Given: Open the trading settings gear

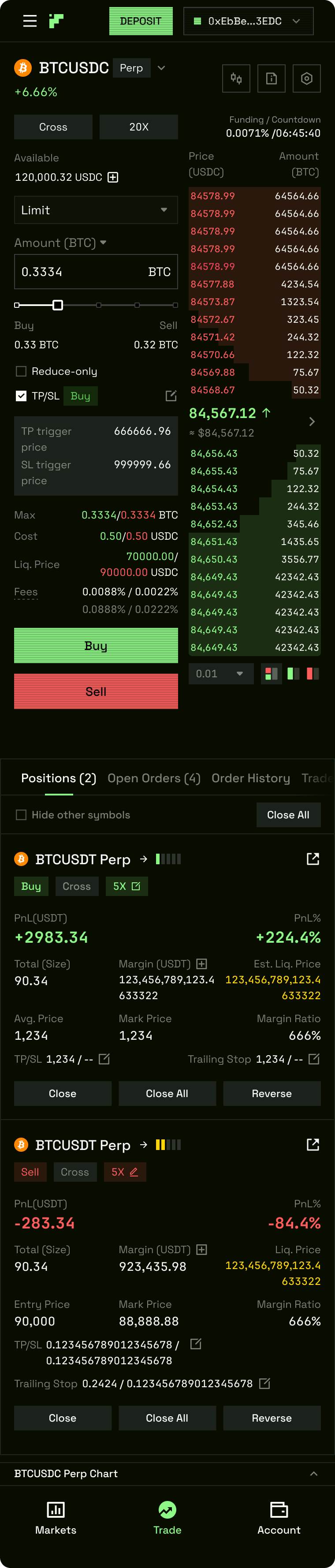Looking at the screenshot, I should [306, 78].
